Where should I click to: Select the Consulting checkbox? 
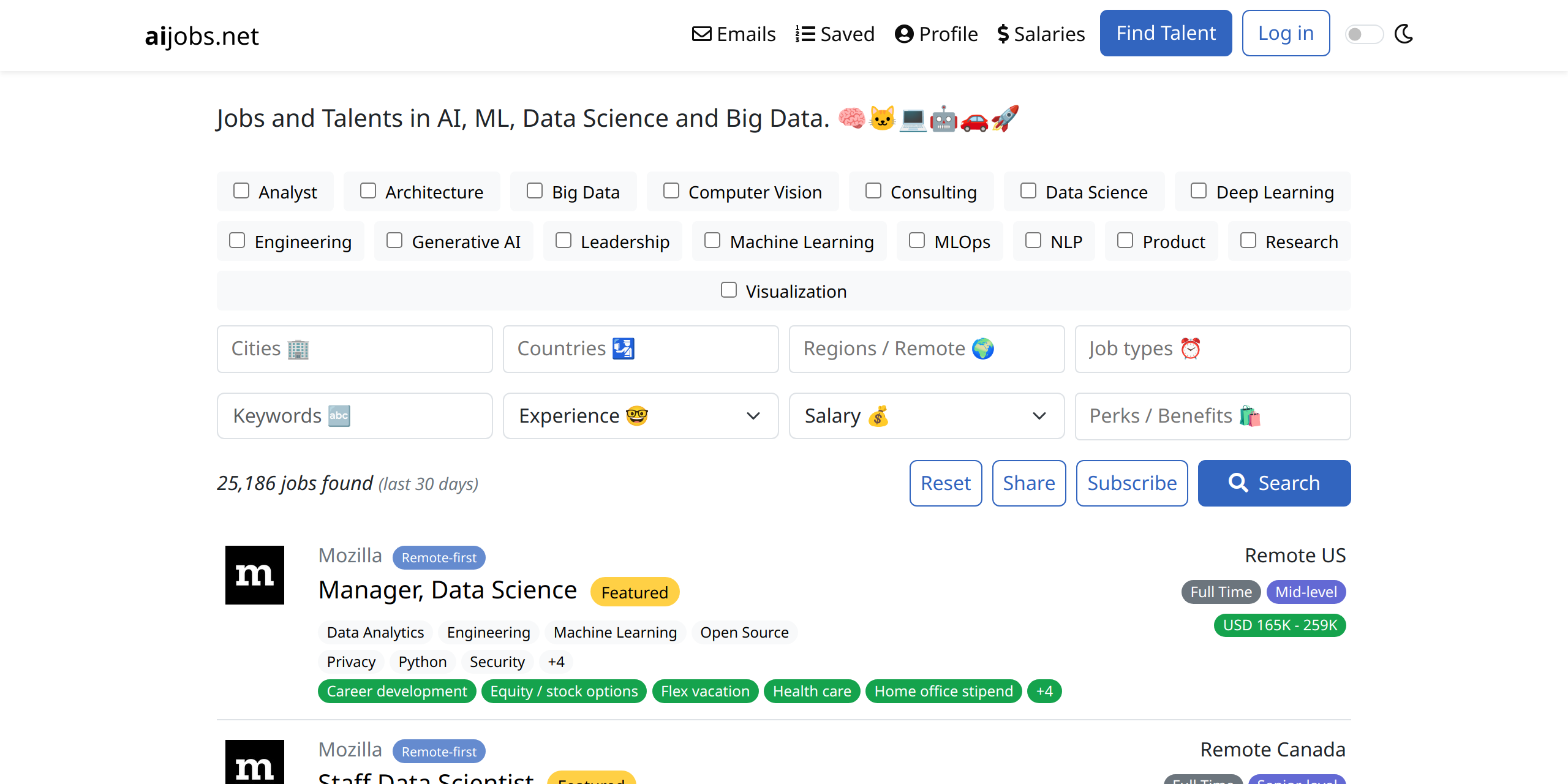point(873,191)
